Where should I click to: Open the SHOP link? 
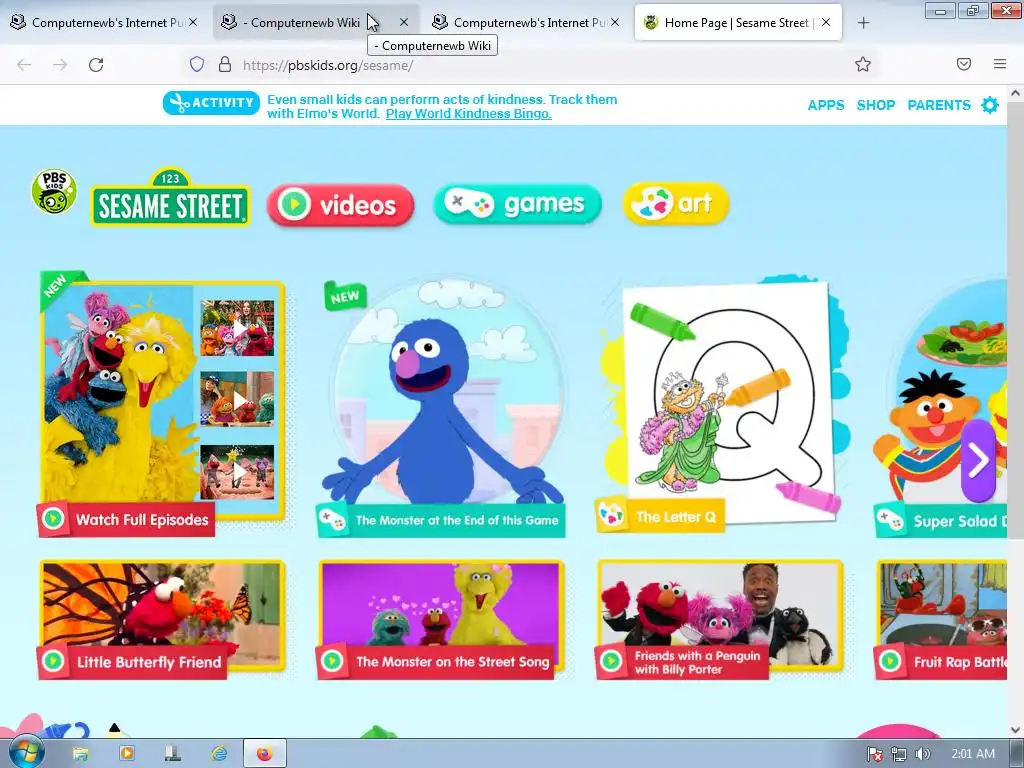[876, 105]
